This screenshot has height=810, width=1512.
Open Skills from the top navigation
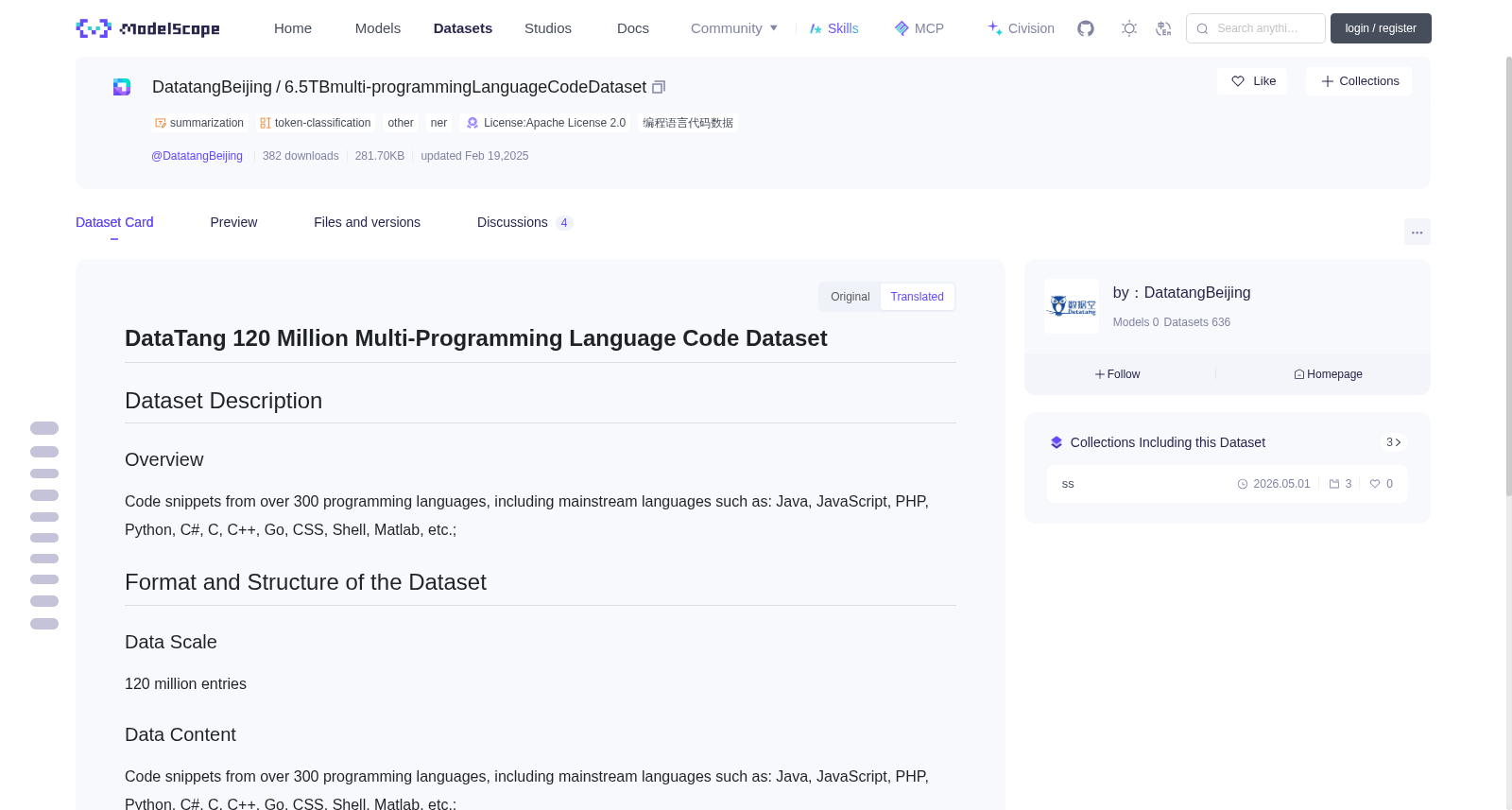point(833,28)
